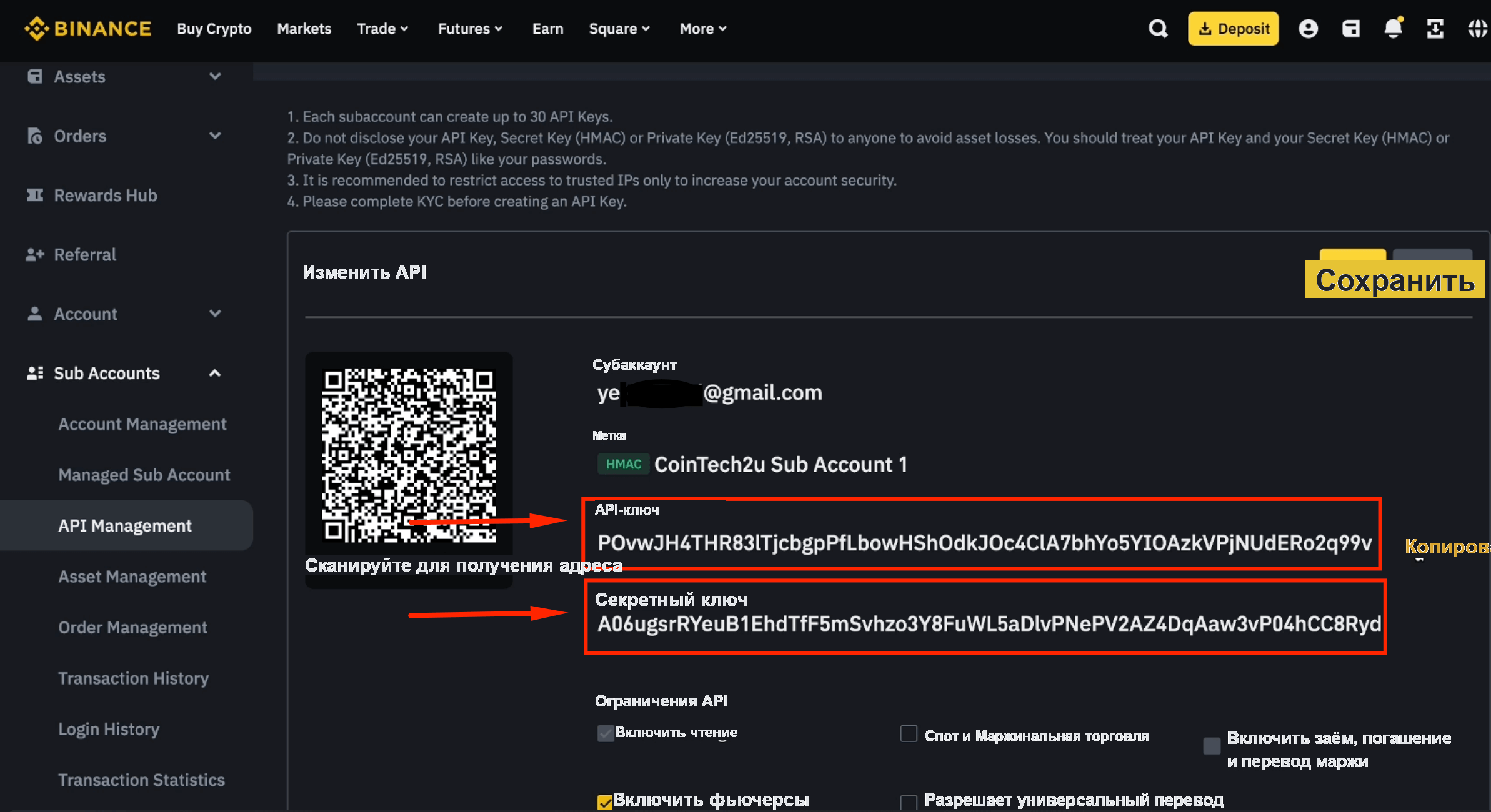The image size is (1491, 812).
Task: Click the QR code image
Action: click(x=409, y=455)
